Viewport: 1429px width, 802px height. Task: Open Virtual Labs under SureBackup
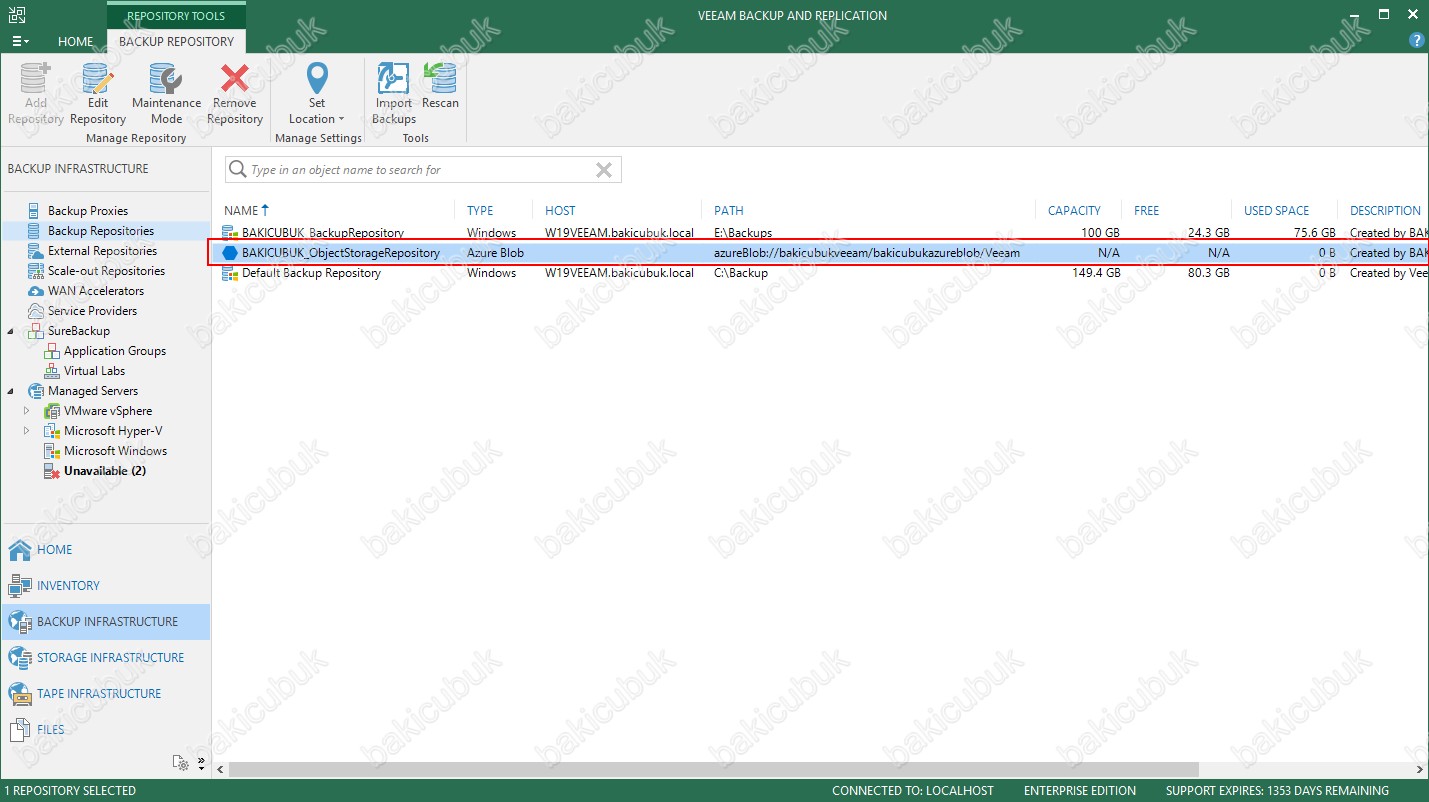click(x=94, y=371)
